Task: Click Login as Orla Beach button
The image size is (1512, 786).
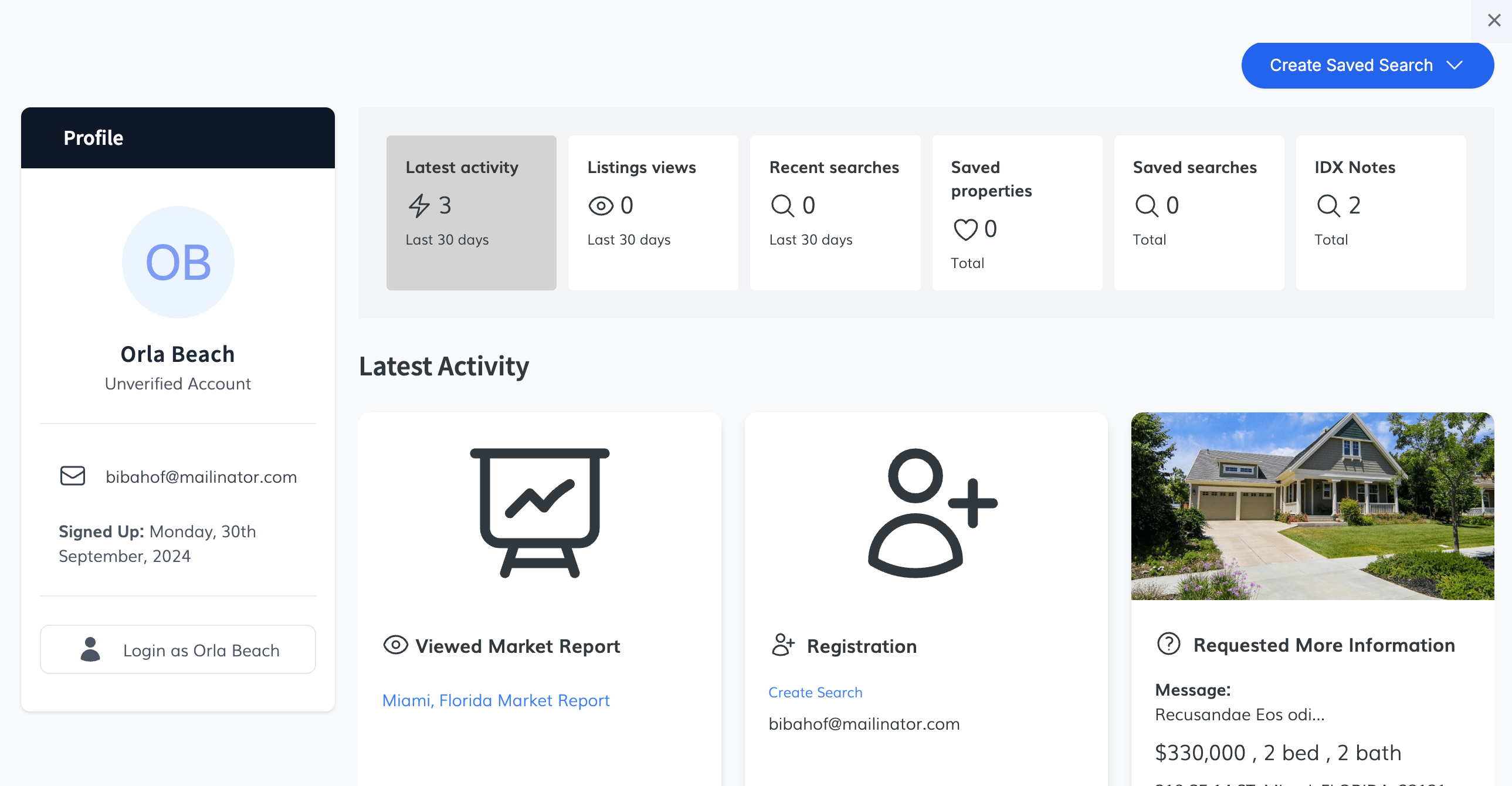Action: tap(178, 649)
